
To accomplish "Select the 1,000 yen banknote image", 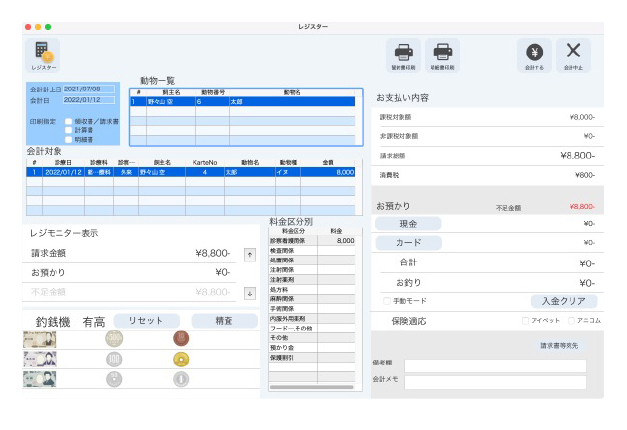I will click(40, 379).
